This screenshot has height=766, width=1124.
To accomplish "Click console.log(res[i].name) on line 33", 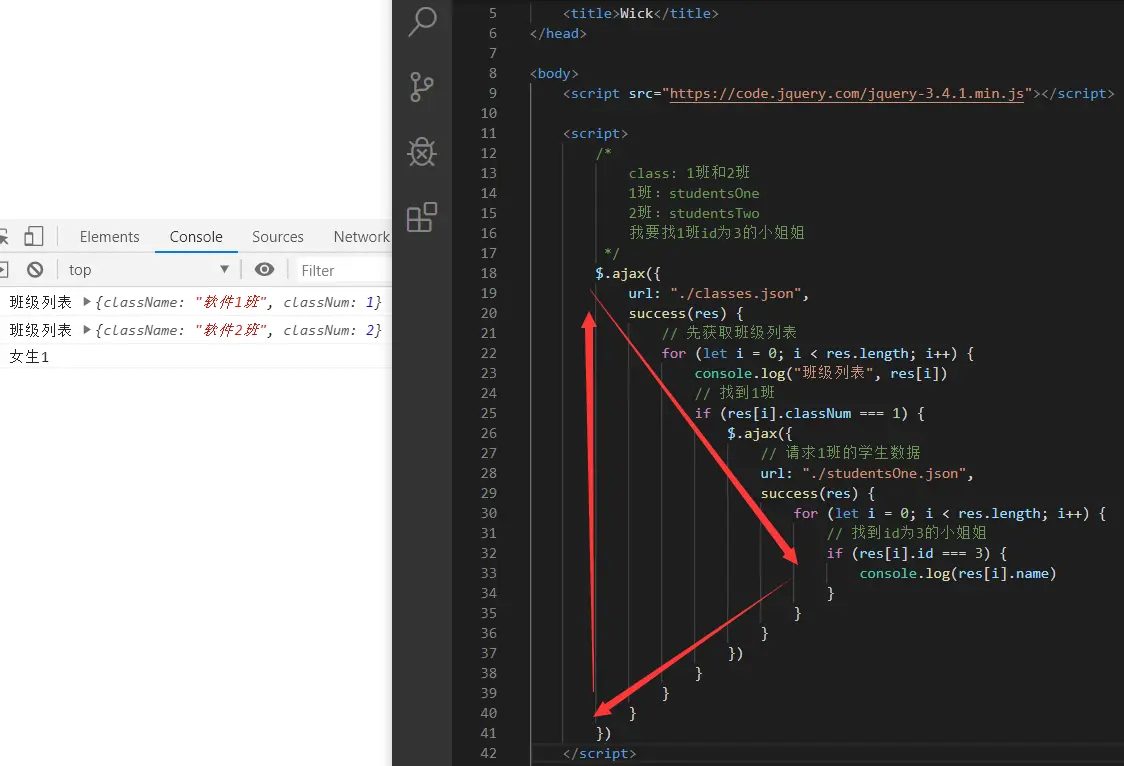I will coord(958,573).
